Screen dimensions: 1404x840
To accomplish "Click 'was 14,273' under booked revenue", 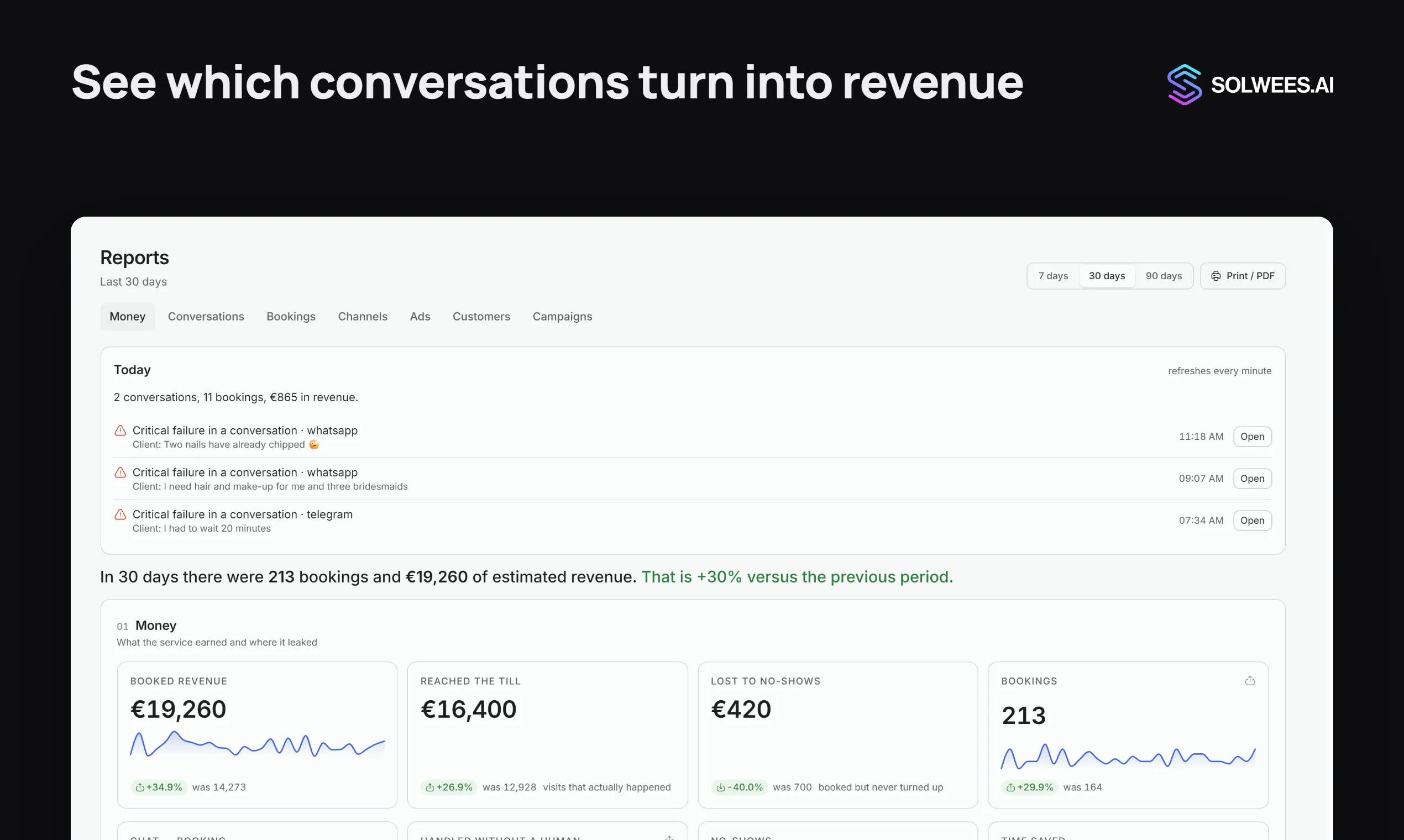I will tap(219, 788).
